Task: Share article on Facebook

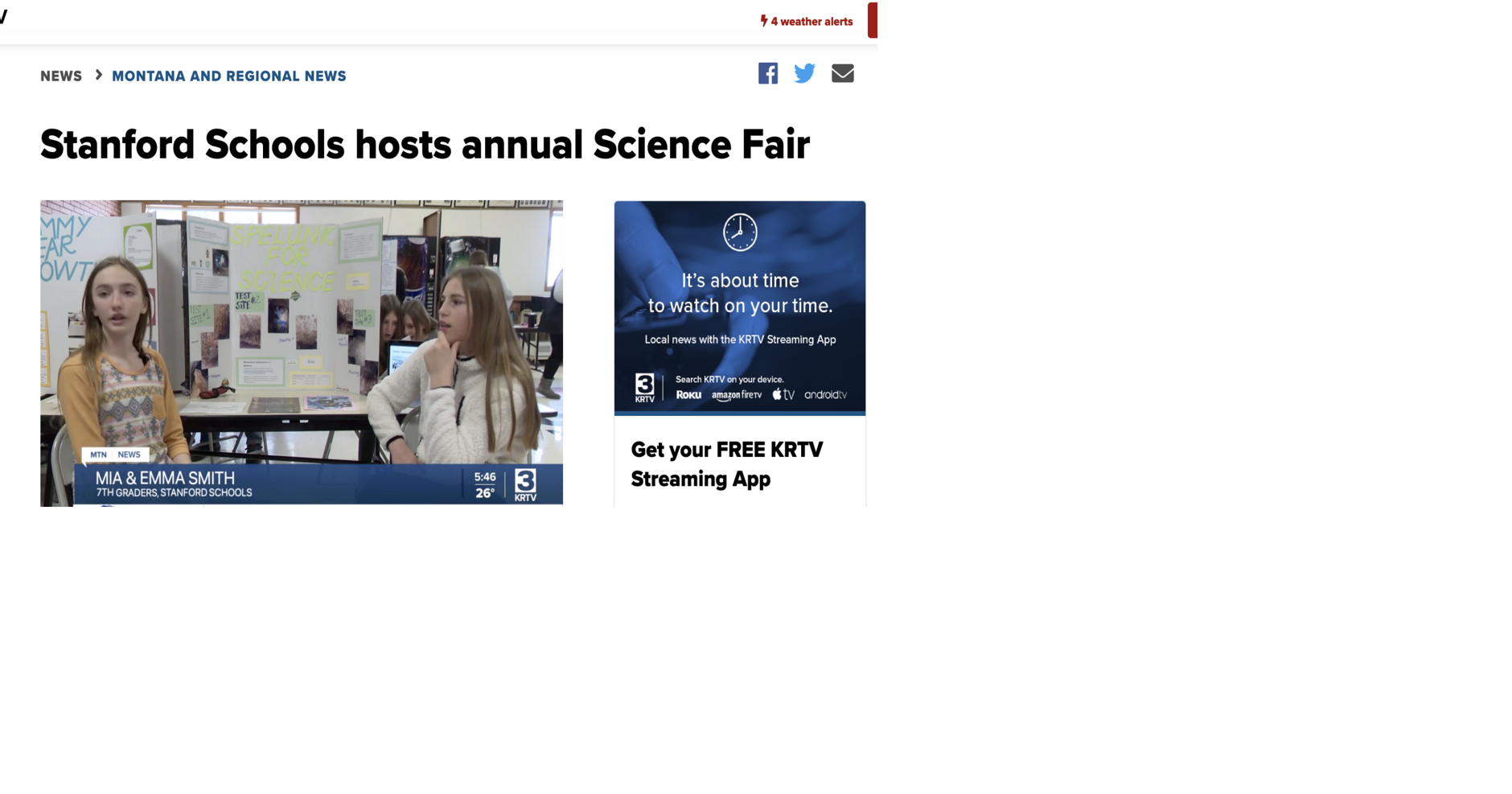Action: [x=768, y=73]
